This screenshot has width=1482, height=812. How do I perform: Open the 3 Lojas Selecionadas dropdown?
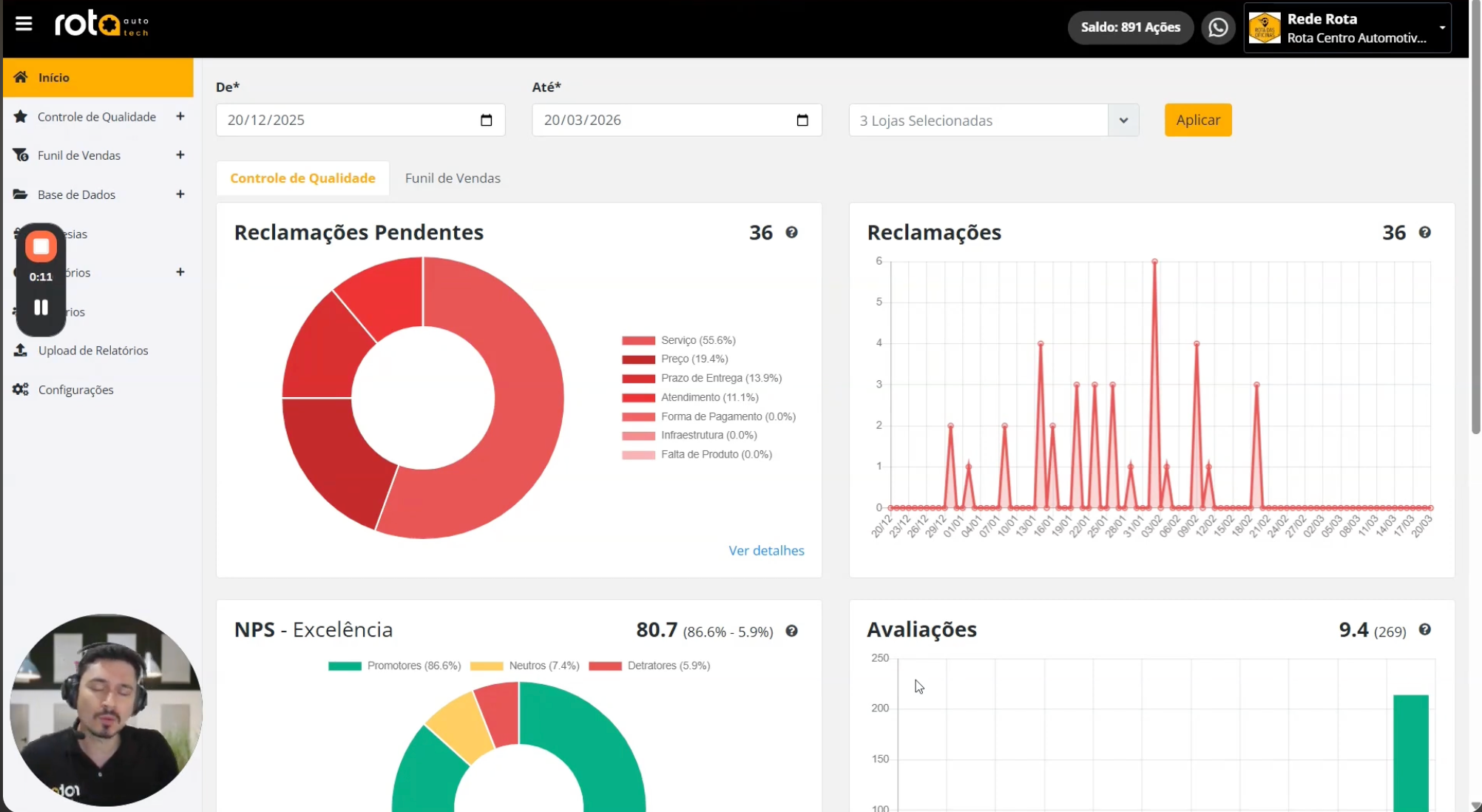click(993, 121)
